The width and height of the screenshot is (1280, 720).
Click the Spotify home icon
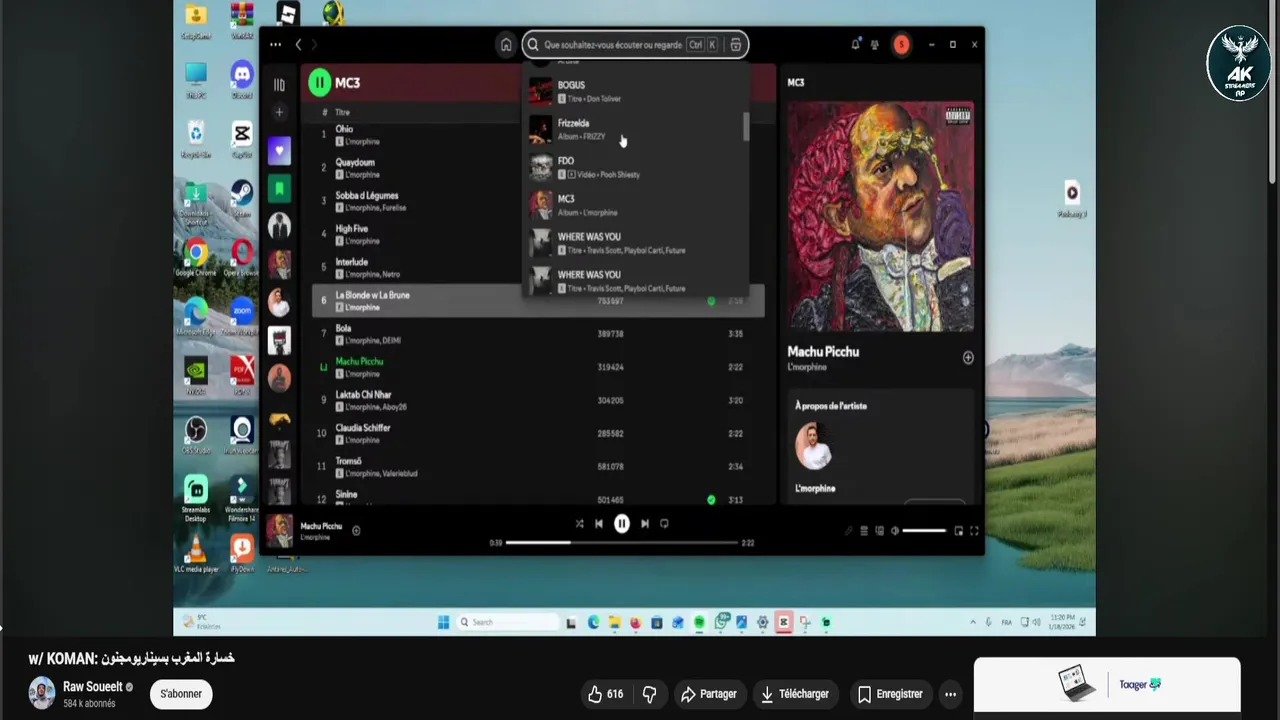(x=506, y=45)
